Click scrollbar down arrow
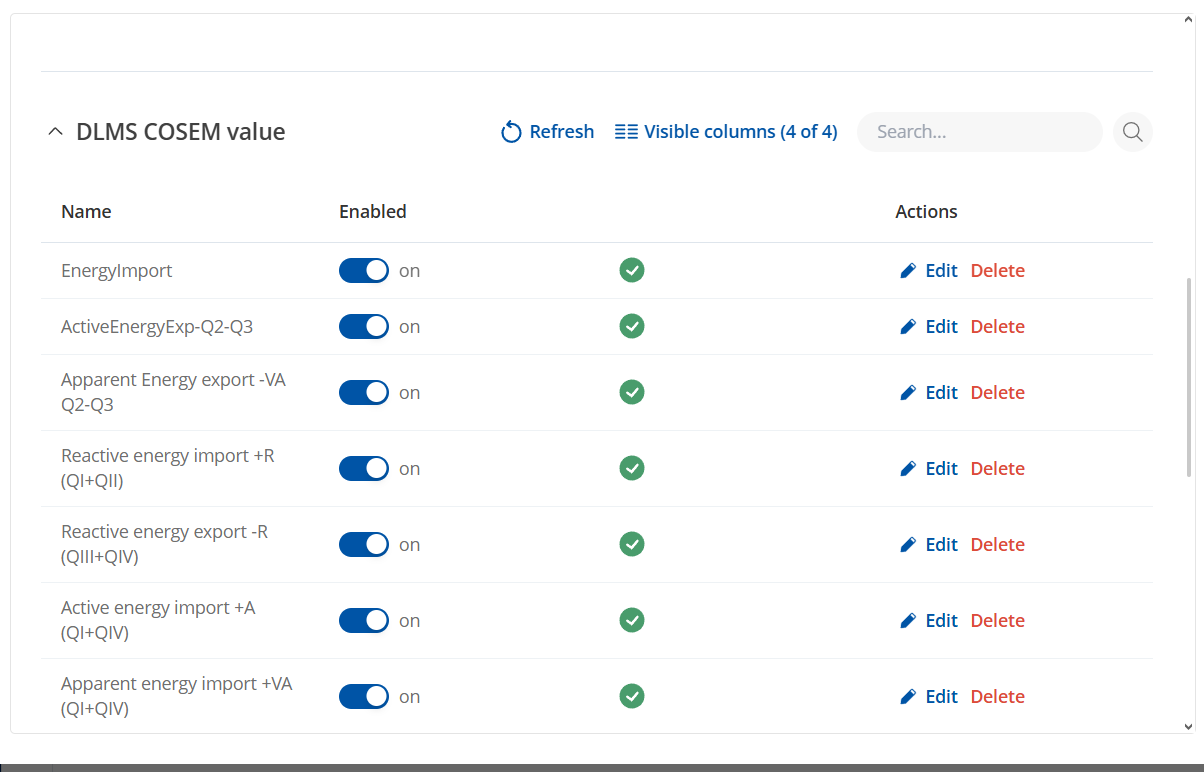Image resolution: width=1204 pixels, height=772 pixels. point(1188,727)
